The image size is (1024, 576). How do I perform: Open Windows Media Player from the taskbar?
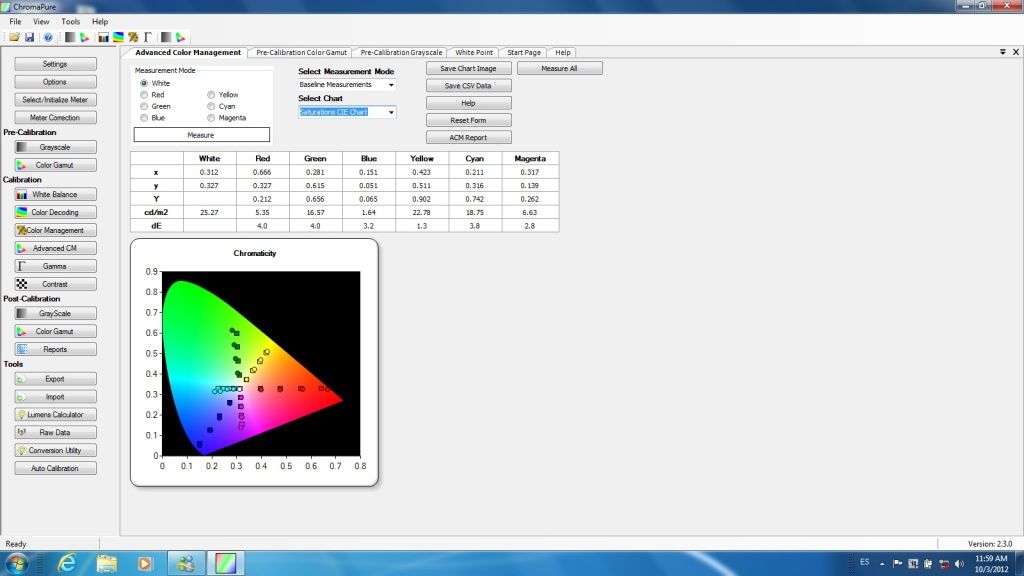(145, 563)
